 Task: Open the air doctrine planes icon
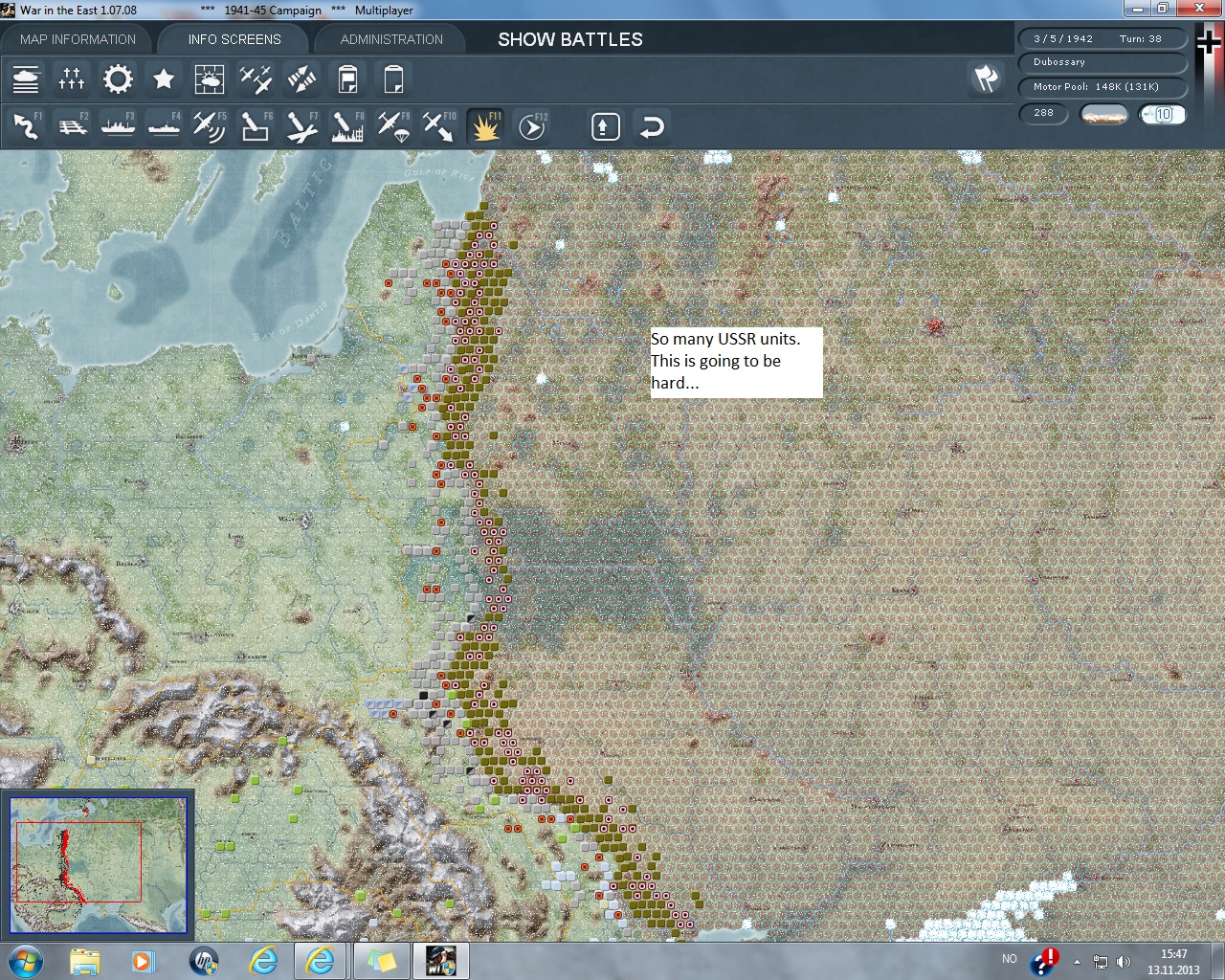pyautogui.click(x=256, y=79)
